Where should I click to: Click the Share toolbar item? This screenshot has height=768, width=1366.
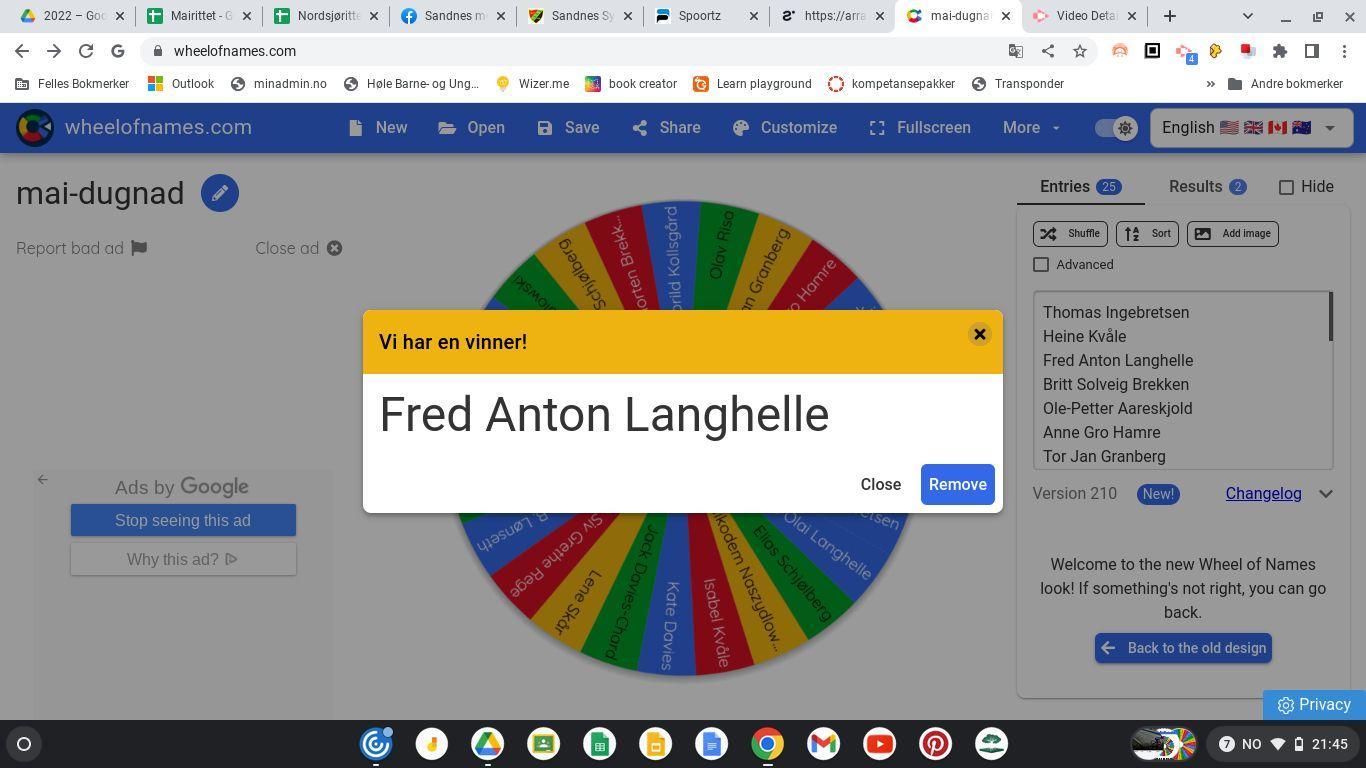(666, 128)
